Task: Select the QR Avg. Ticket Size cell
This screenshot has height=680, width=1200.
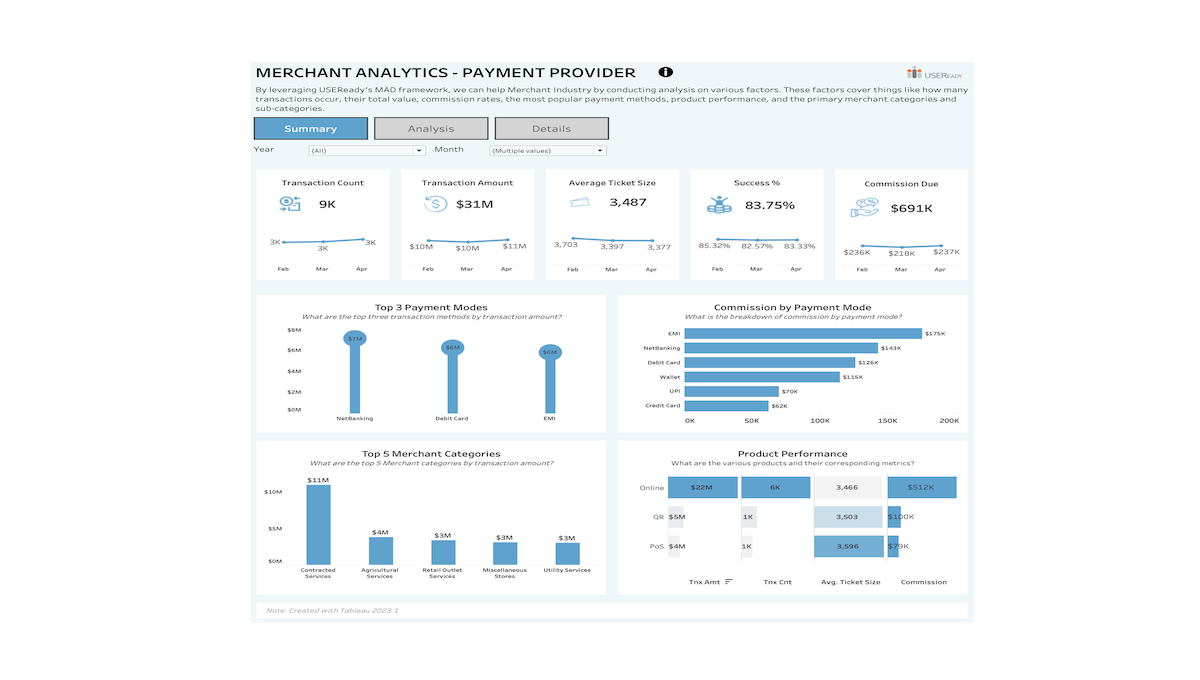Action: [850, 516]
